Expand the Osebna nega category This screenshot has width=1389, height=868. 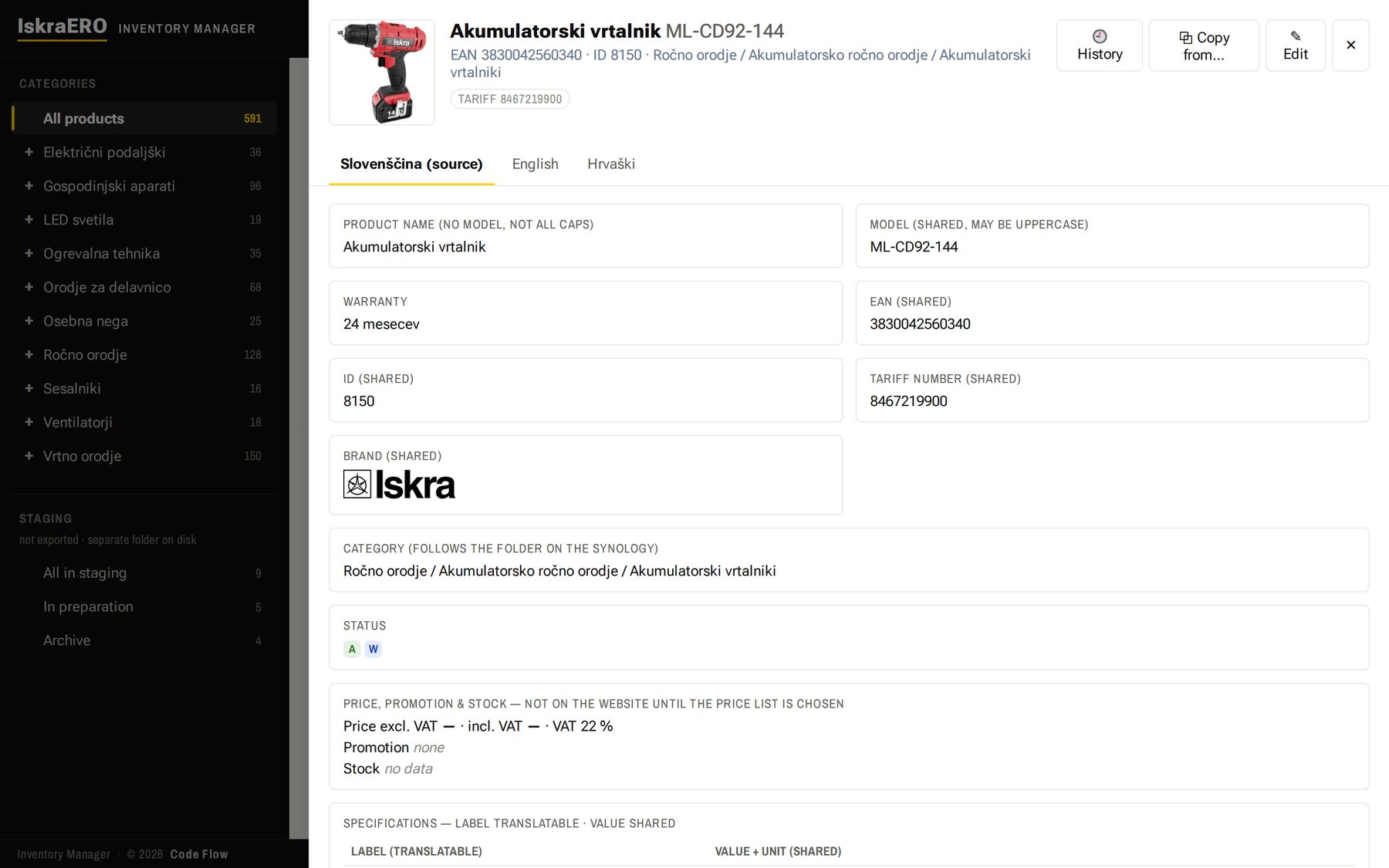[x=29, y=321]
